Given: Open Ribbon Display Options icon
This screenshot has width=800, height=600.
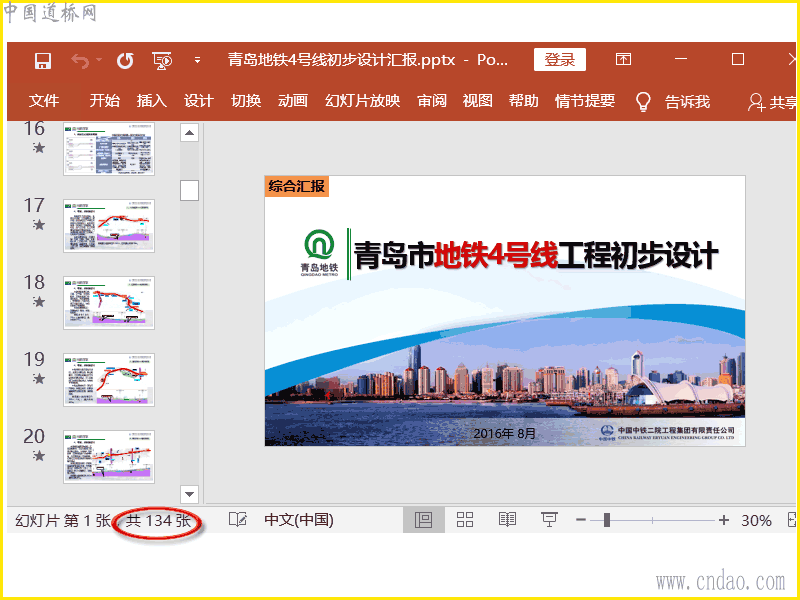Looking at the screenshot, I should click(x=623, y=60).
